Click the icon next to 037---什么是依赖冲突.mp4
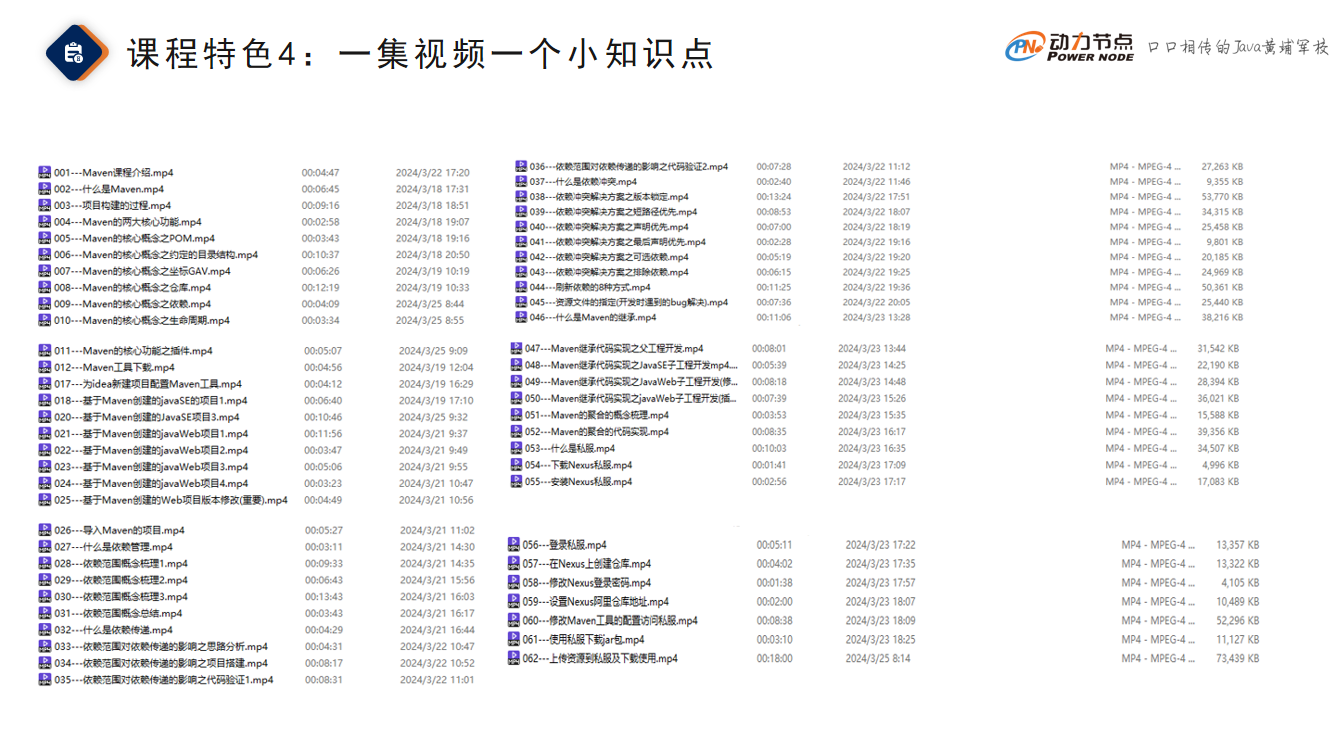This screenshot has width=1340, height=748. pos(521,182)
